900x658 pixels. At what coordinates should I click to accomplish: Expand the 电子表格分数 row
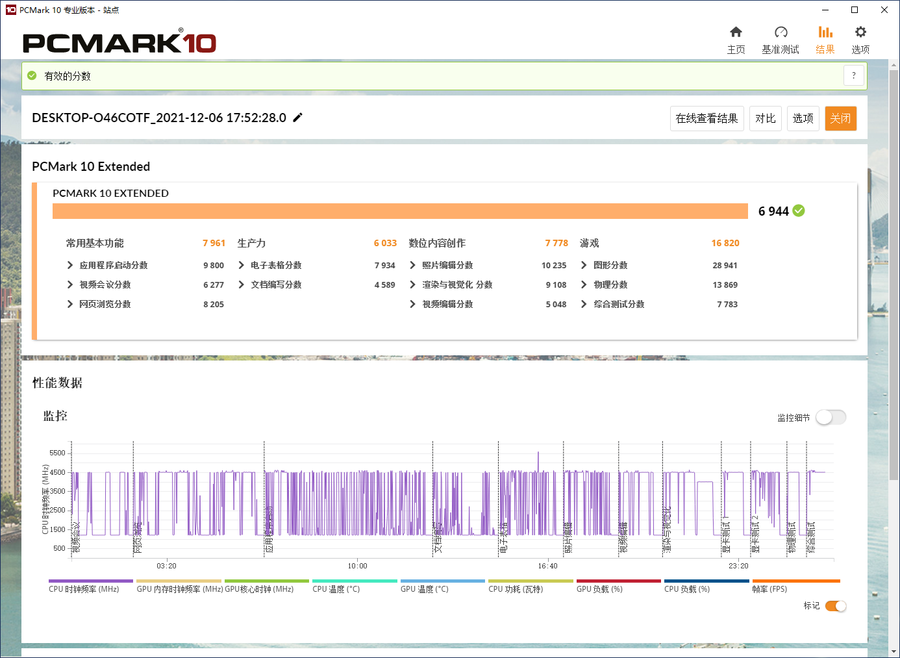242,266
